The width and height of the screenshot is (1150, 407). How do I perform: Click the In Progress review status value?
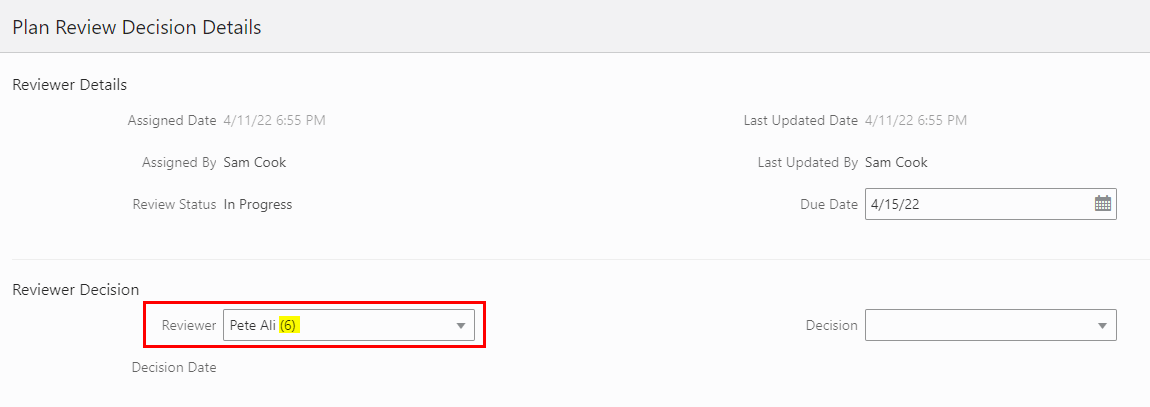pyautogui.click(x=258, y=204)
